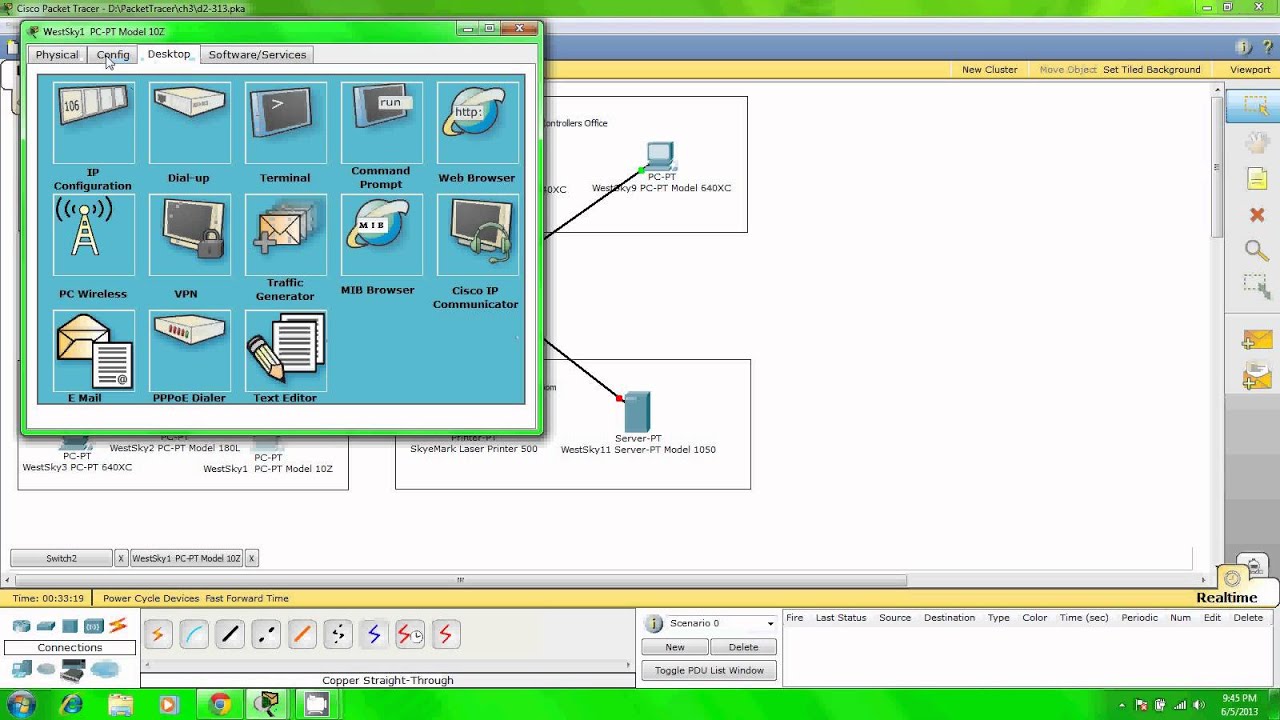Viewport: 1280px width, 720px height.
Task: Click Power Cycle Devices
Action: 151,598
